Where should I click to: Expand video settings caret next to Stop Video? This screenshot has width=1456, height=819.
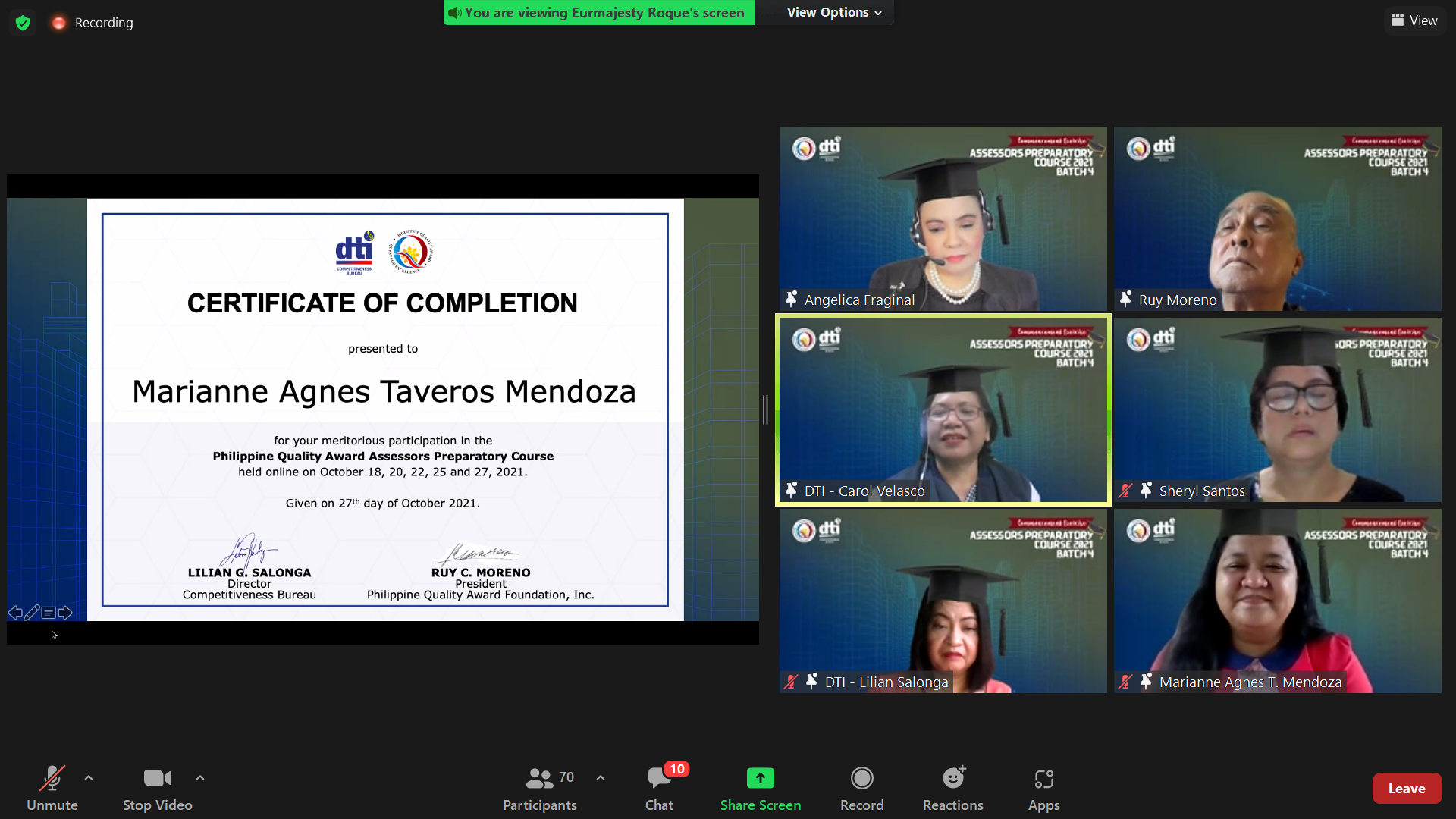[x=200, y=778]
